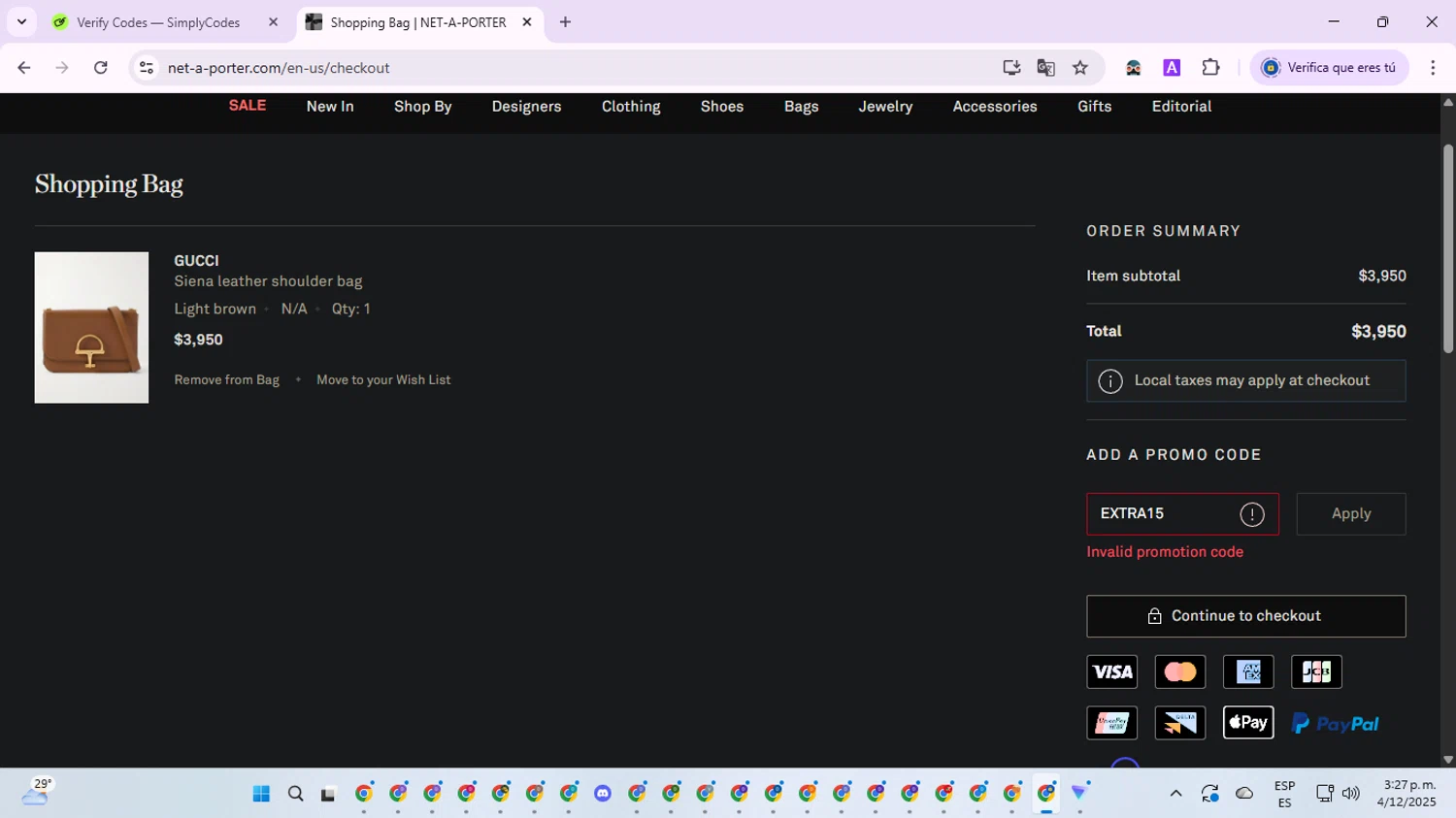This screenshot has height=818, width=1456.
Task: Open the OneDrive cloud tray icon
Action: point(1244,794)
